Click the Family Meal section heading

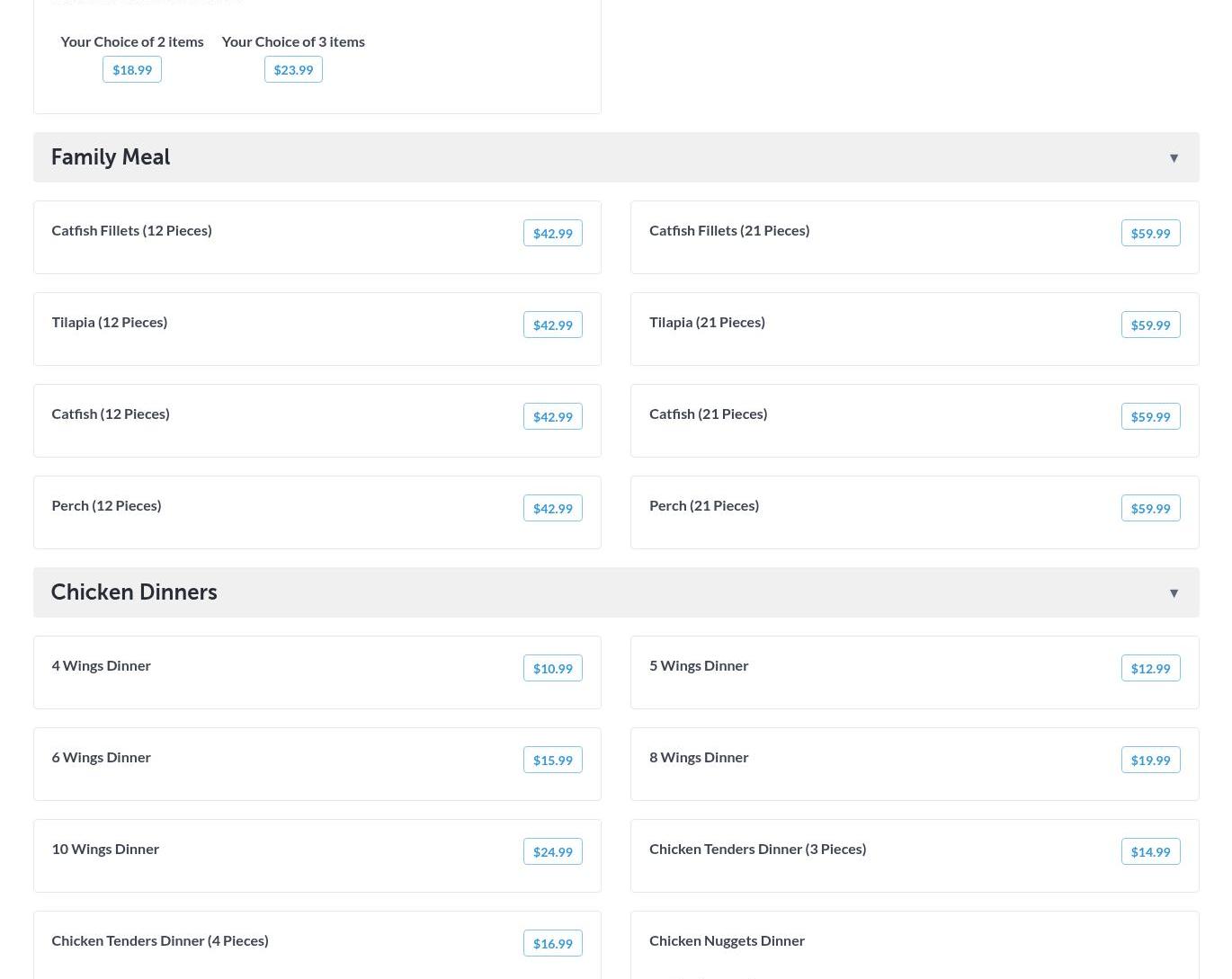[x=111, y=157]
